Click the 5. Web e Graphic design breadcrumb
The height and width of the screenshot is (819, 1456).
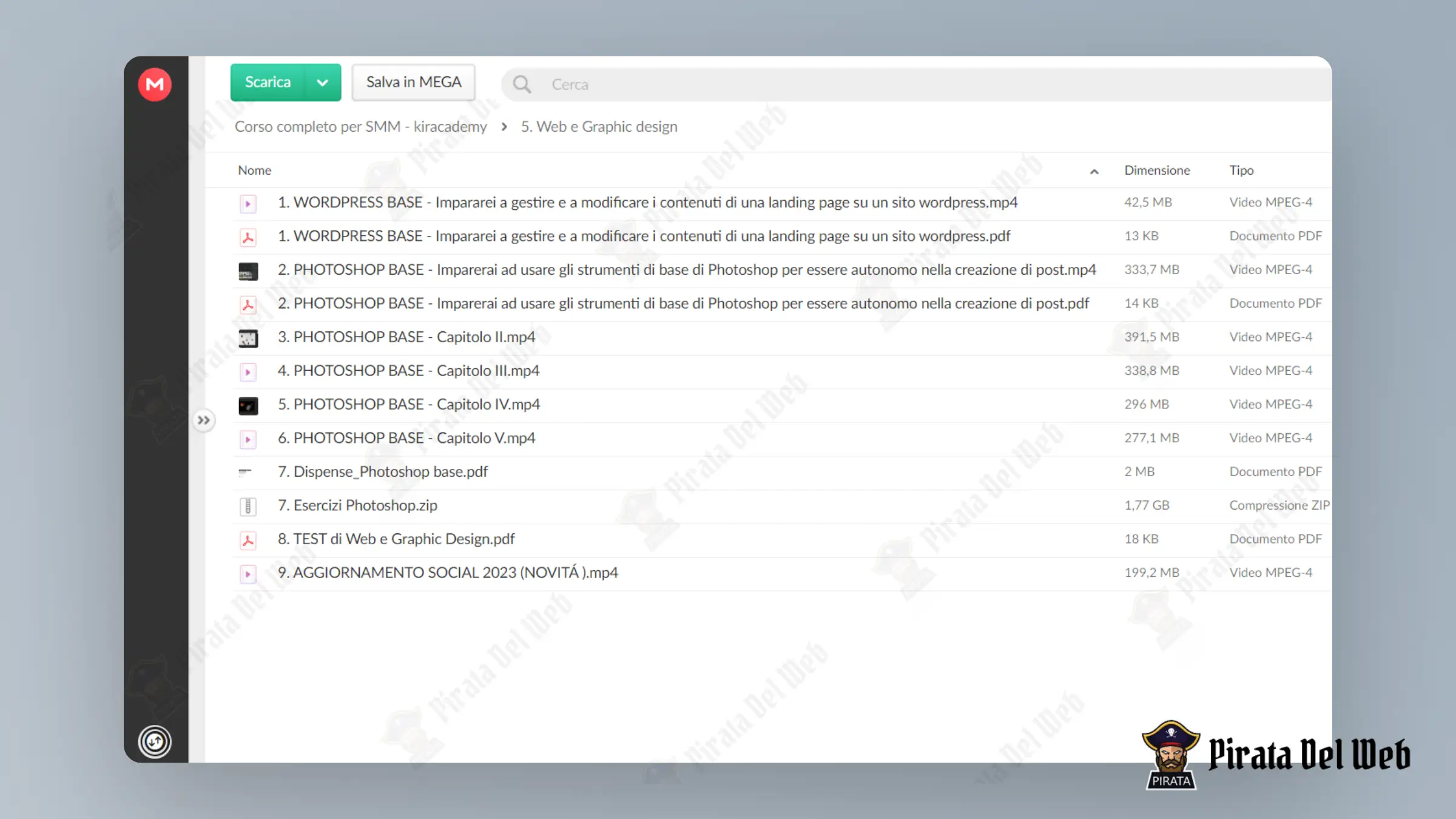599,126
